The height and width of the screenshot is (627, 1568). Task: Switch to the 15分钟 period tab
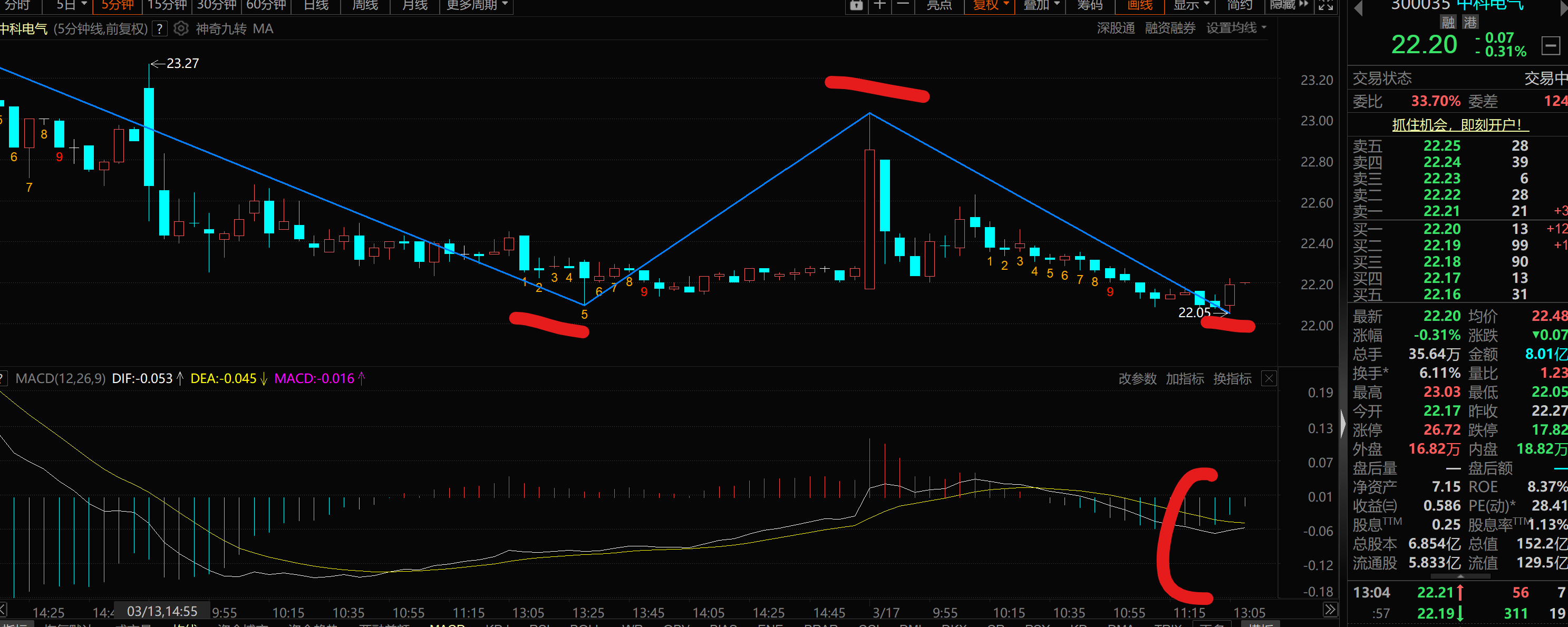167,5
